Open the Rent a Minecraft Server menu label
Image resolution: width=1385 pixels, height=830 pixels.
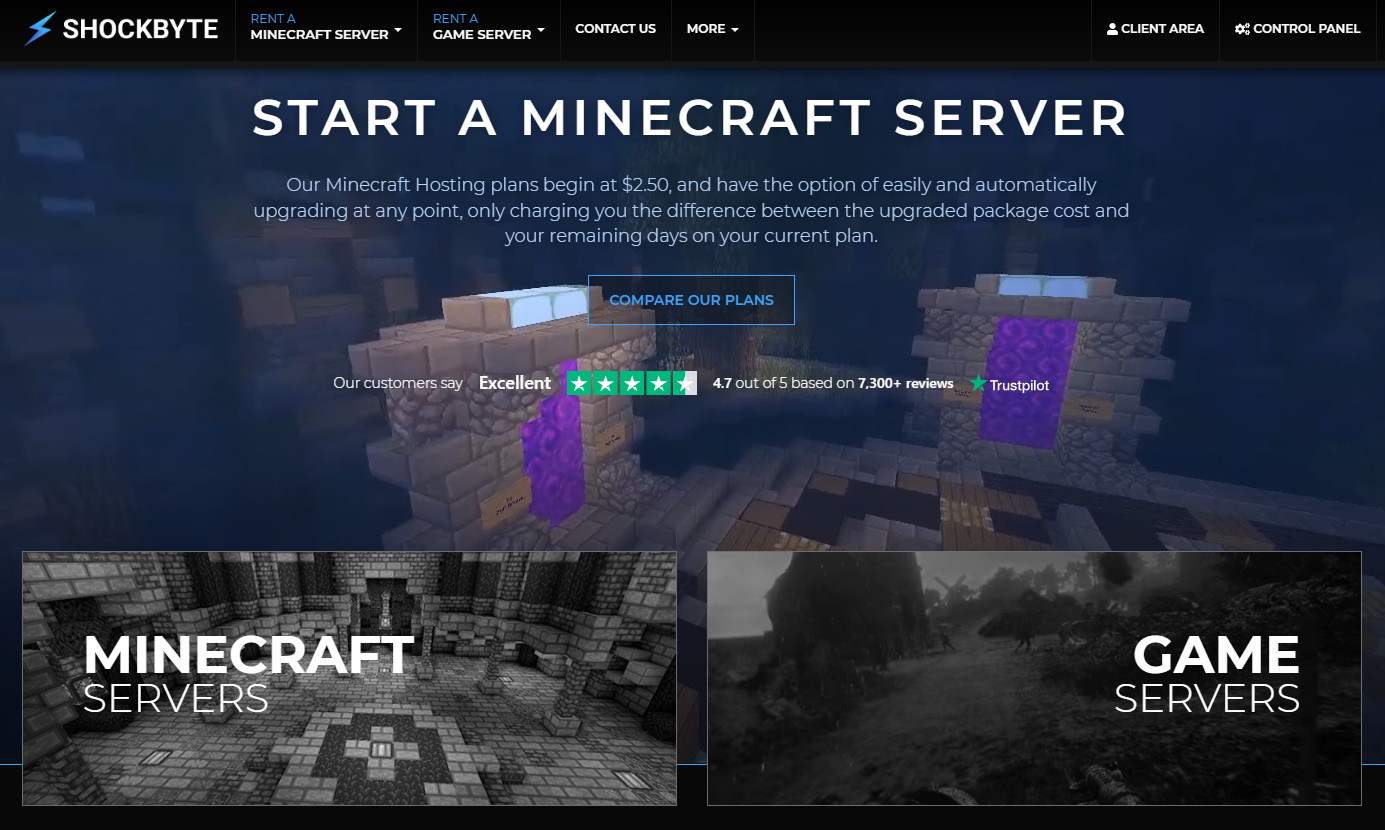click(x=319, y=27)
